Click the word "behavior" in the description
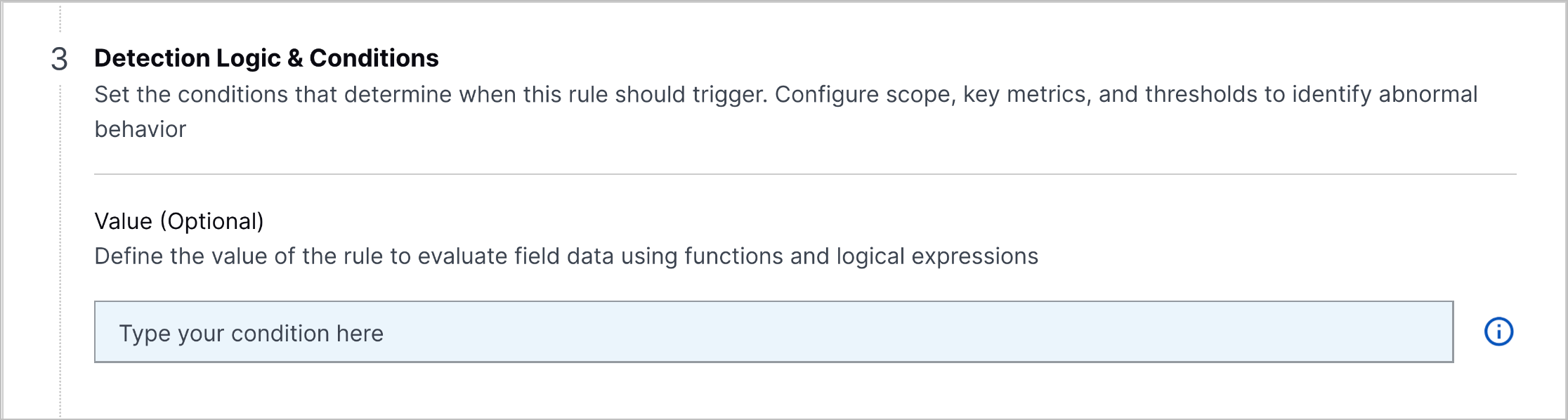The width and height of the screenshot is (1568, 420). coord(141,130)
